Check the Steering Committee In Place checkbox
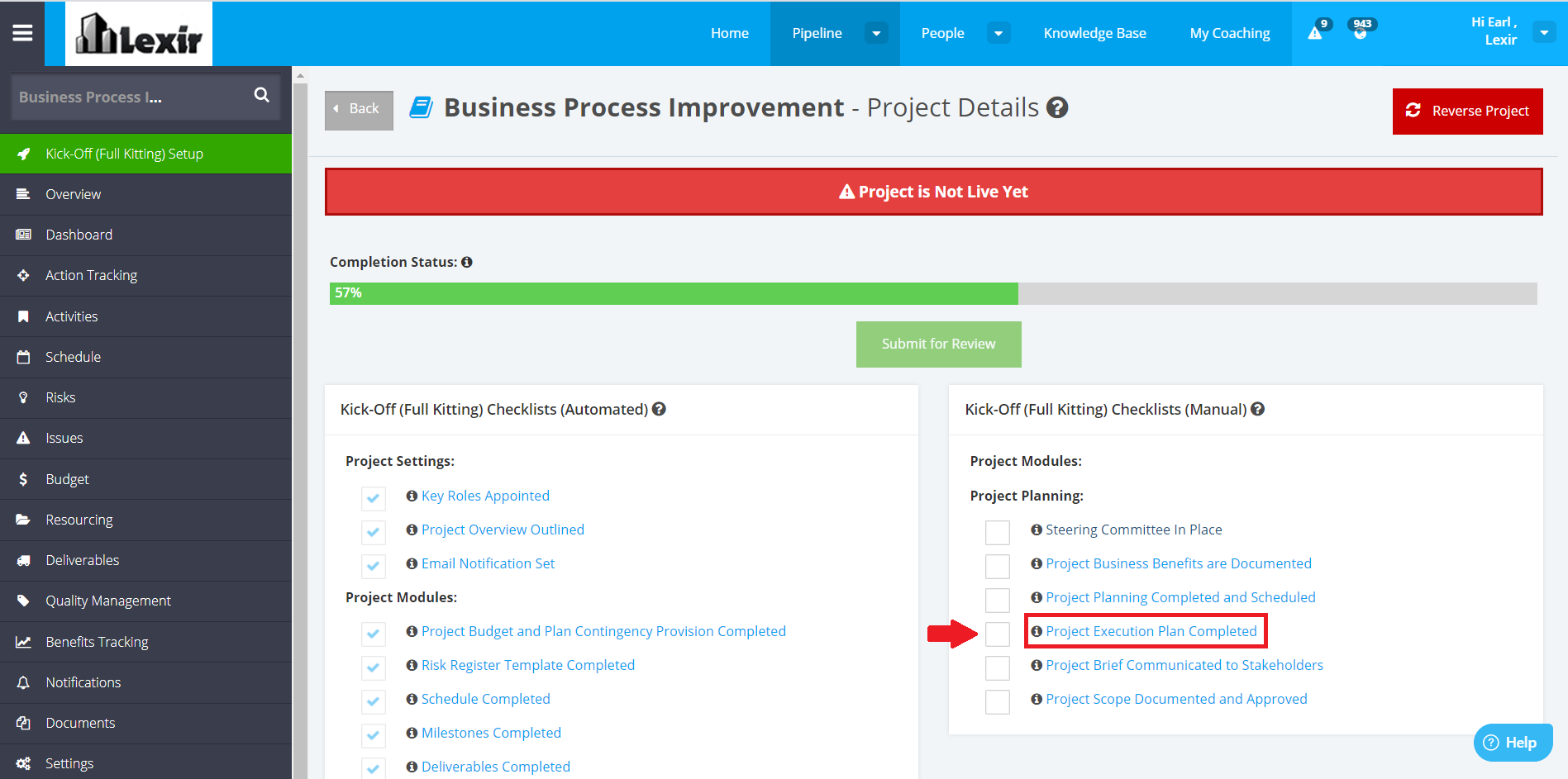The height and width of the screenshot is (779, 1568). click(x=998, y=532)
